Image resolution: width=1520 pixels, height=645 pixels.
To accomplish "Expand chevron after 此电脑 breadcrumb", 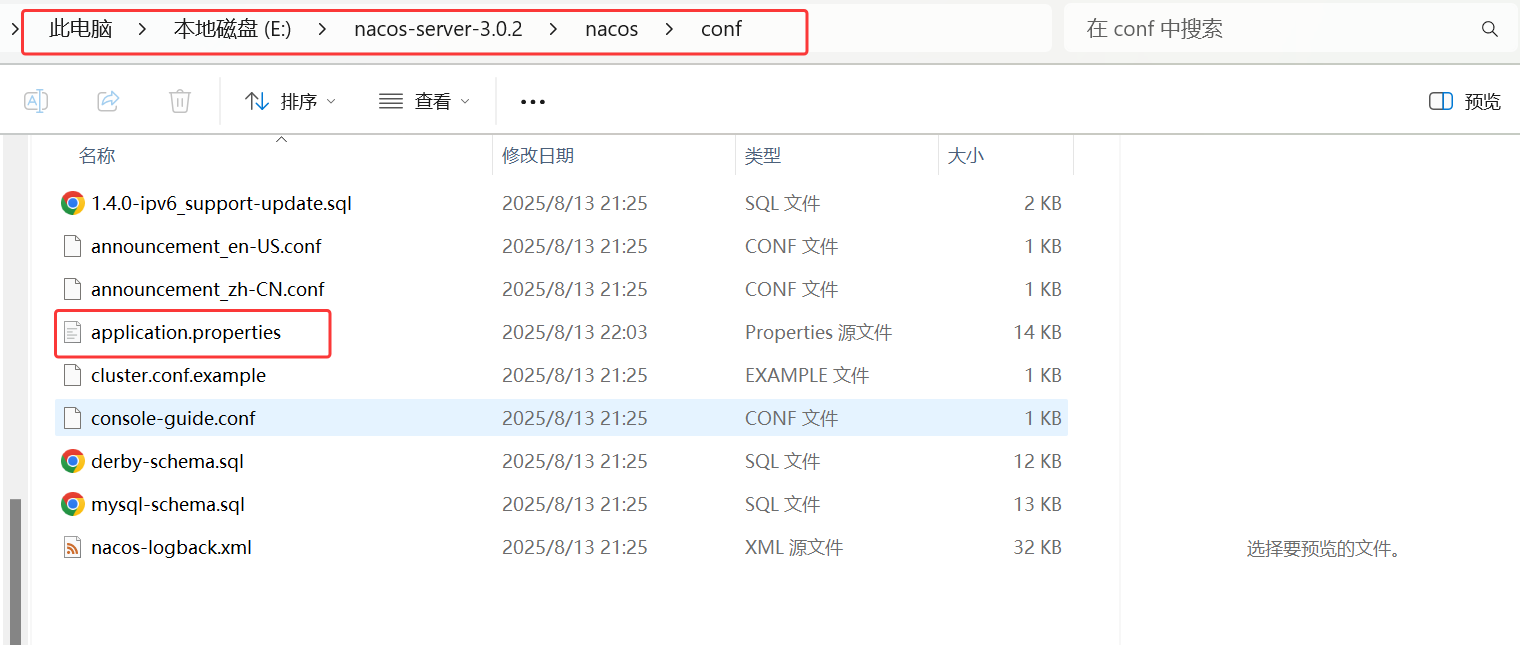I will click(x=142, y=29).
